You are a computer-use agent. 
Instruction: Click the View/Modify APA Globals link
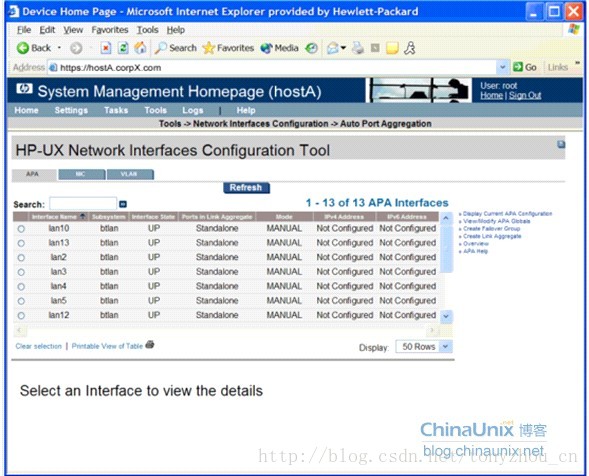(x=496, y=221)
